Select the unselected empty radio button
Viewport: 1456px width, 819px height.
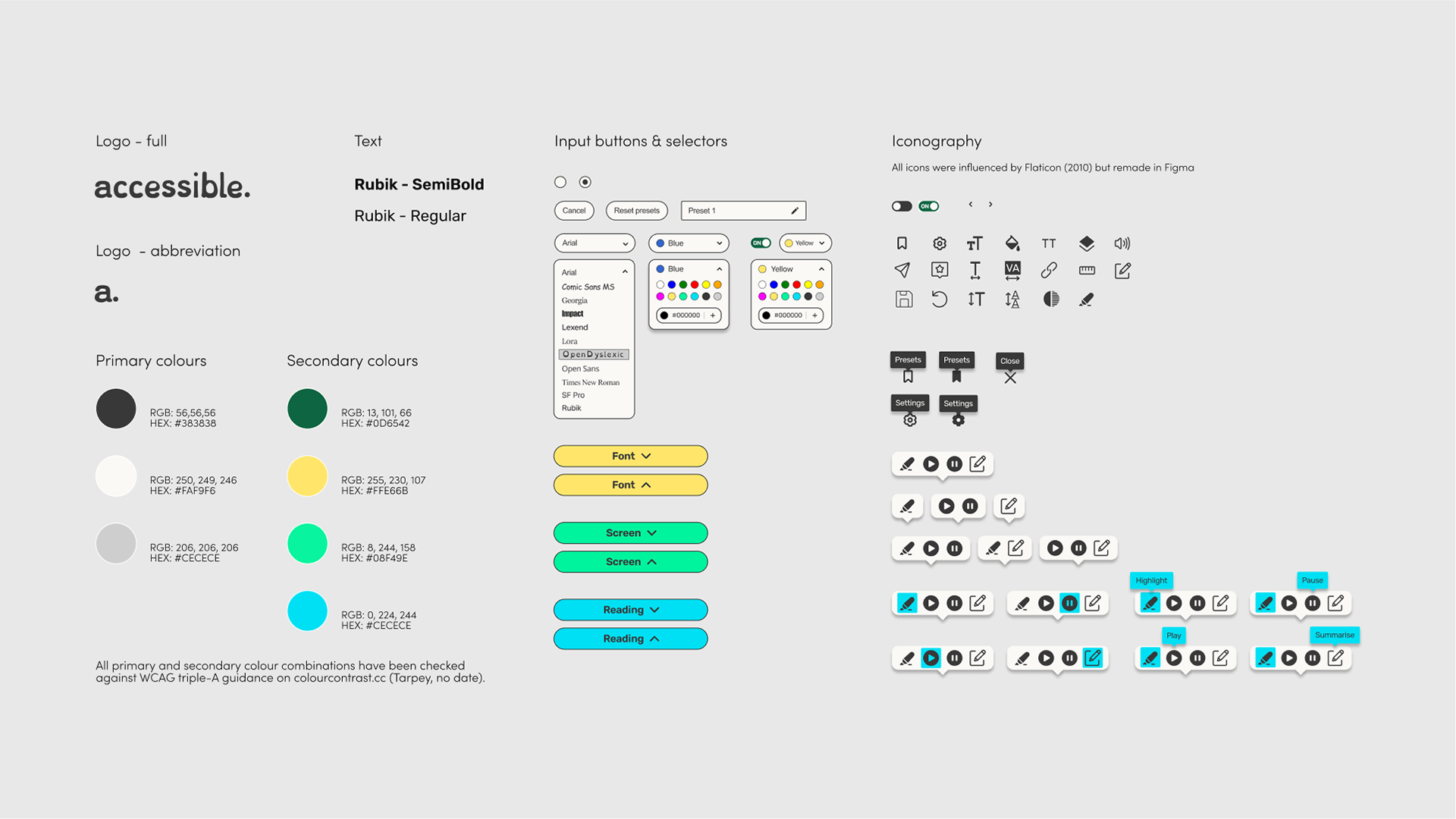[x=560, y=182]
